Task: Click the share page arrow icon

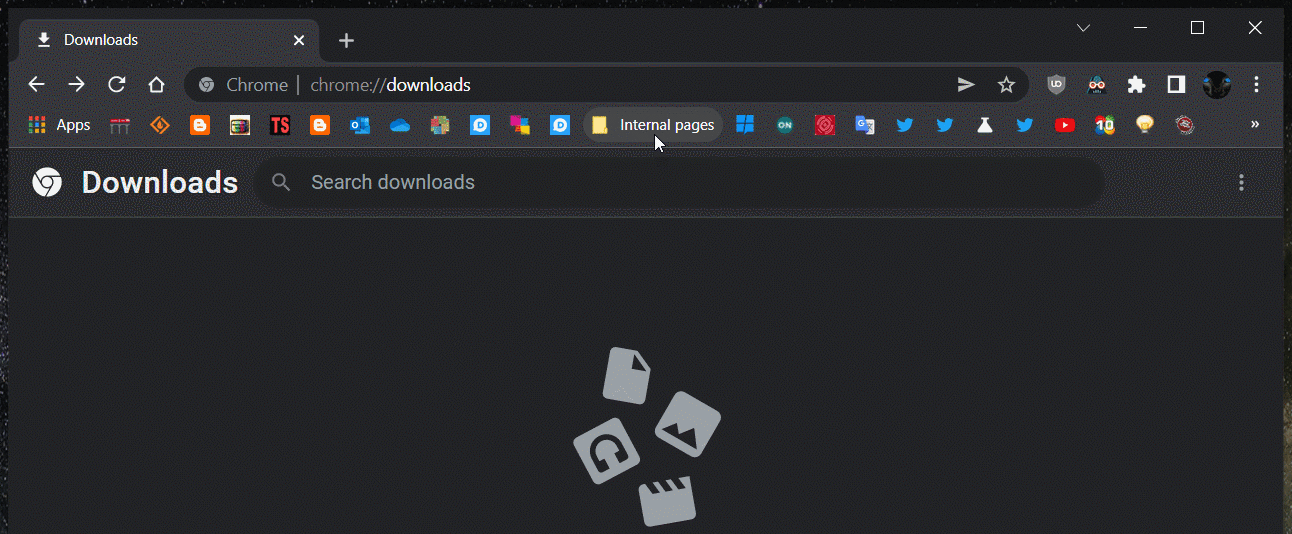Action: pyautogui.click(x=966, y=85)
